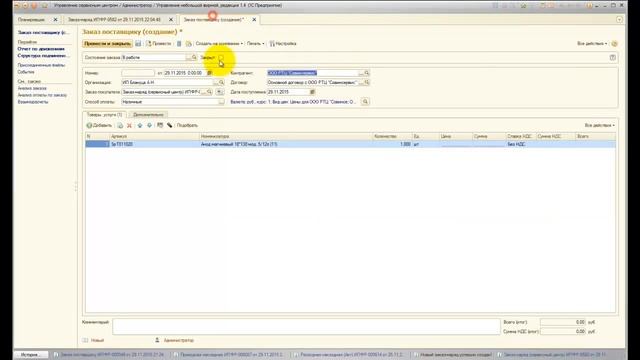Click the magnifier next to the currency and price info
640x360 pixels.
365,102
